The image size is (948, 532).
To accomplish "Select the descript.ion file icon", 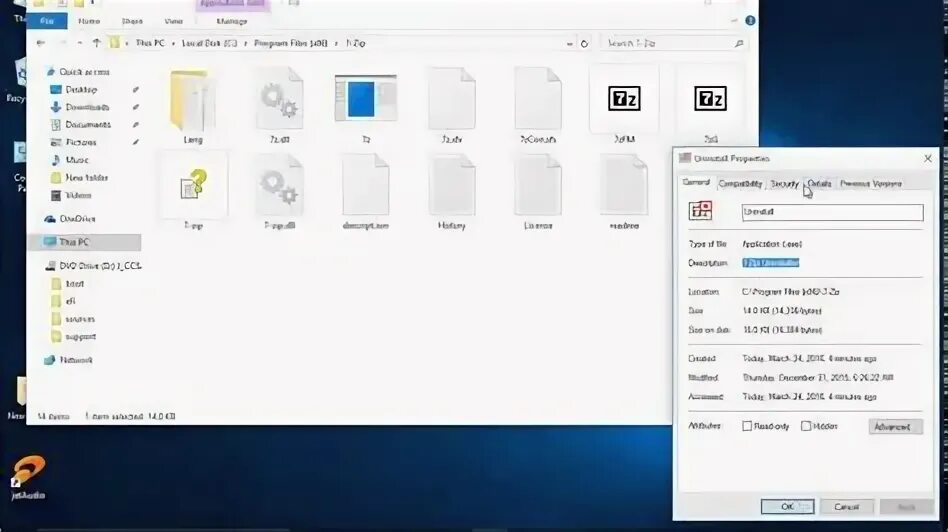I will 365,185.
